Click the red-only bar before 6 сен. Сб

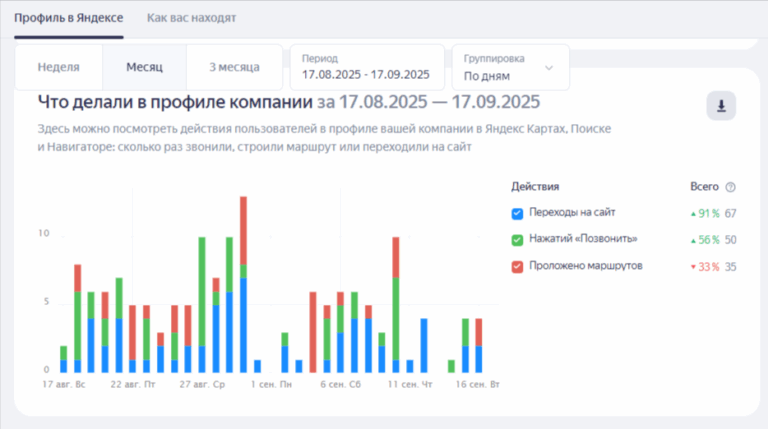pos(313,332)
